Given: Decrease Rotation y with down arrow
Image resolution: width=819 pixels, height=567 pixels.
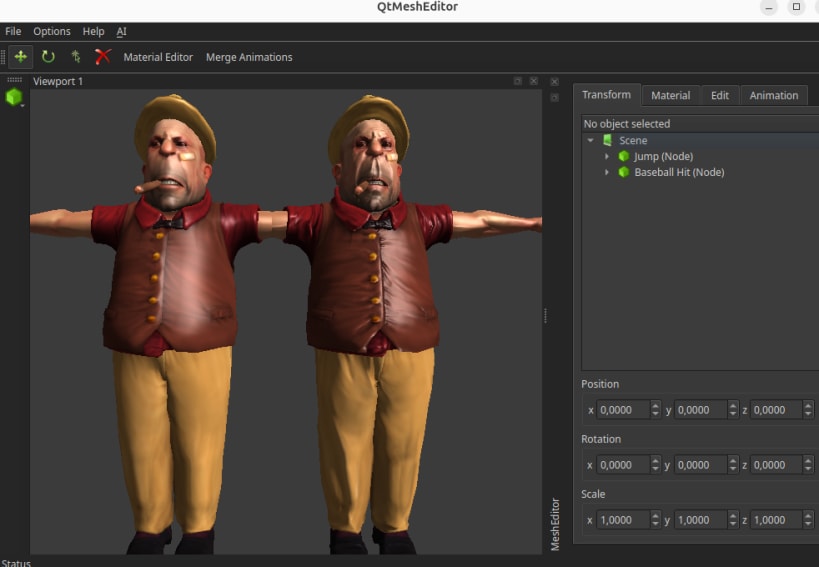Looking at the screenshot, I should (733, 469).
